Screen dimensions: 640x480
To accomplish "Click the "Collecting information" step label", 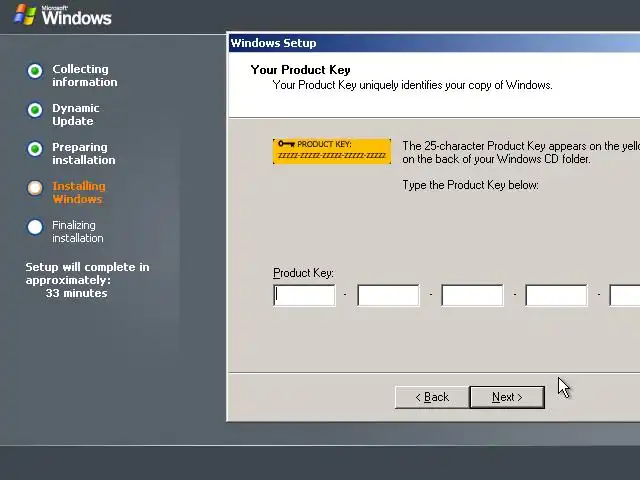I will tap(84, 76).
